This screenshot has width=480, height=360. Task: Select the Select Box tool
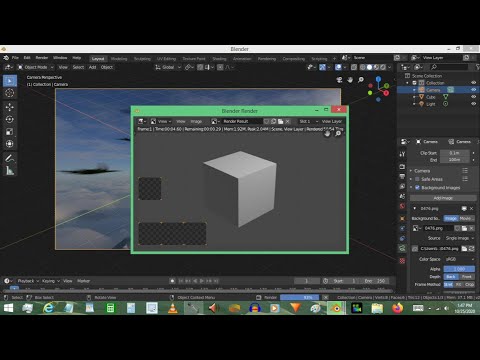10,81
